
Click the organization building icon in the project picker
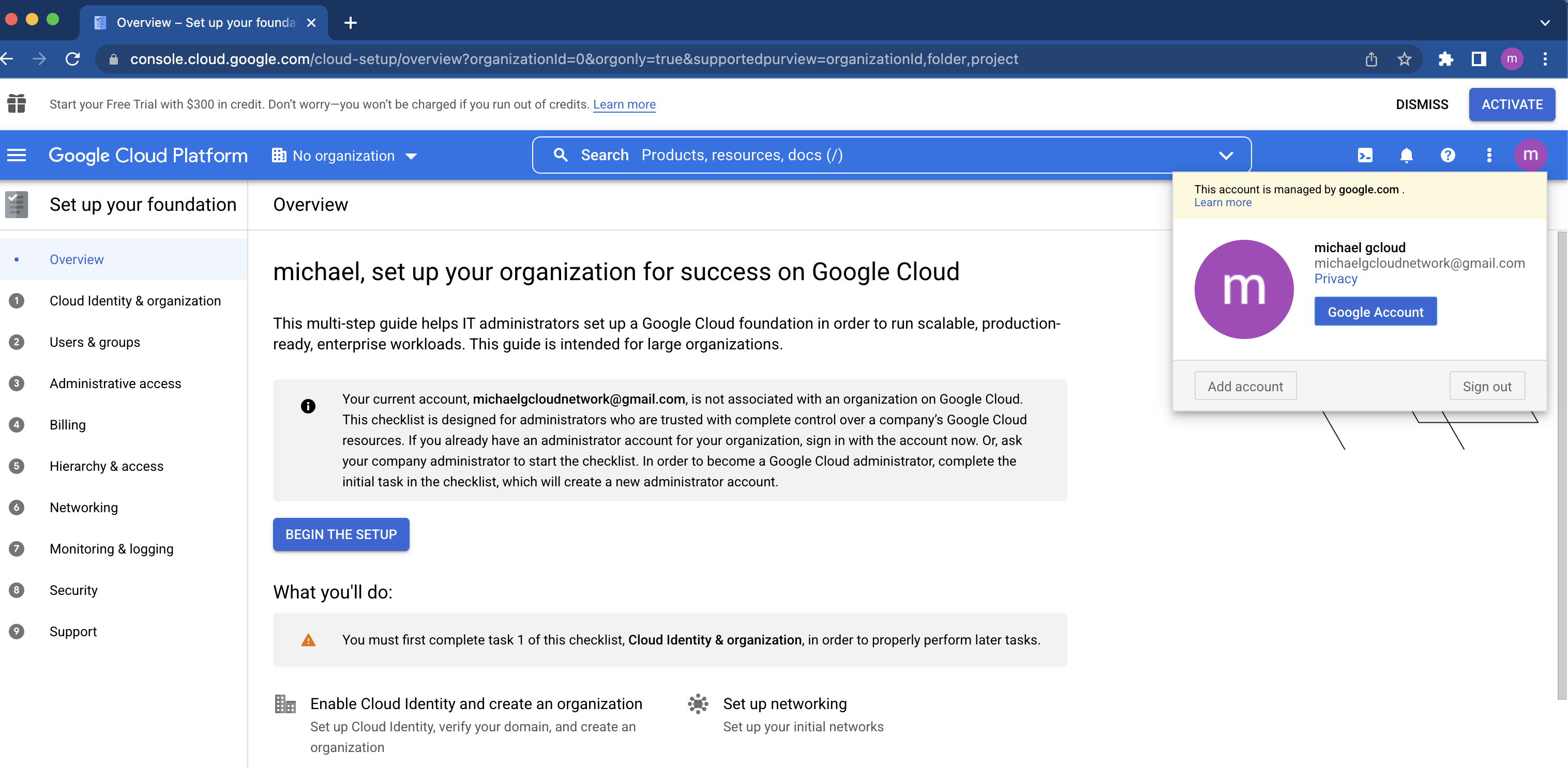(279, 155)
